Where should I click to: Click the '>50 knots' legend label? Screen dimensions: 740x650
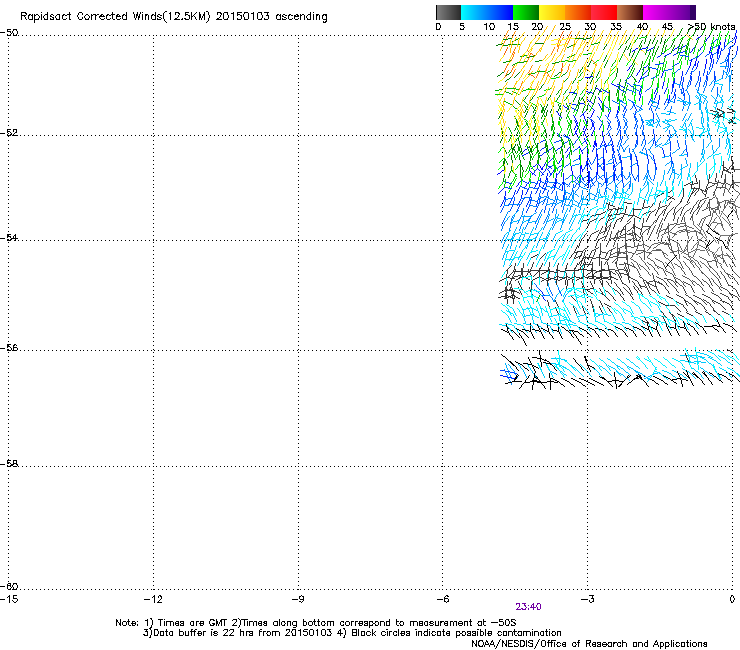[711, 27]
